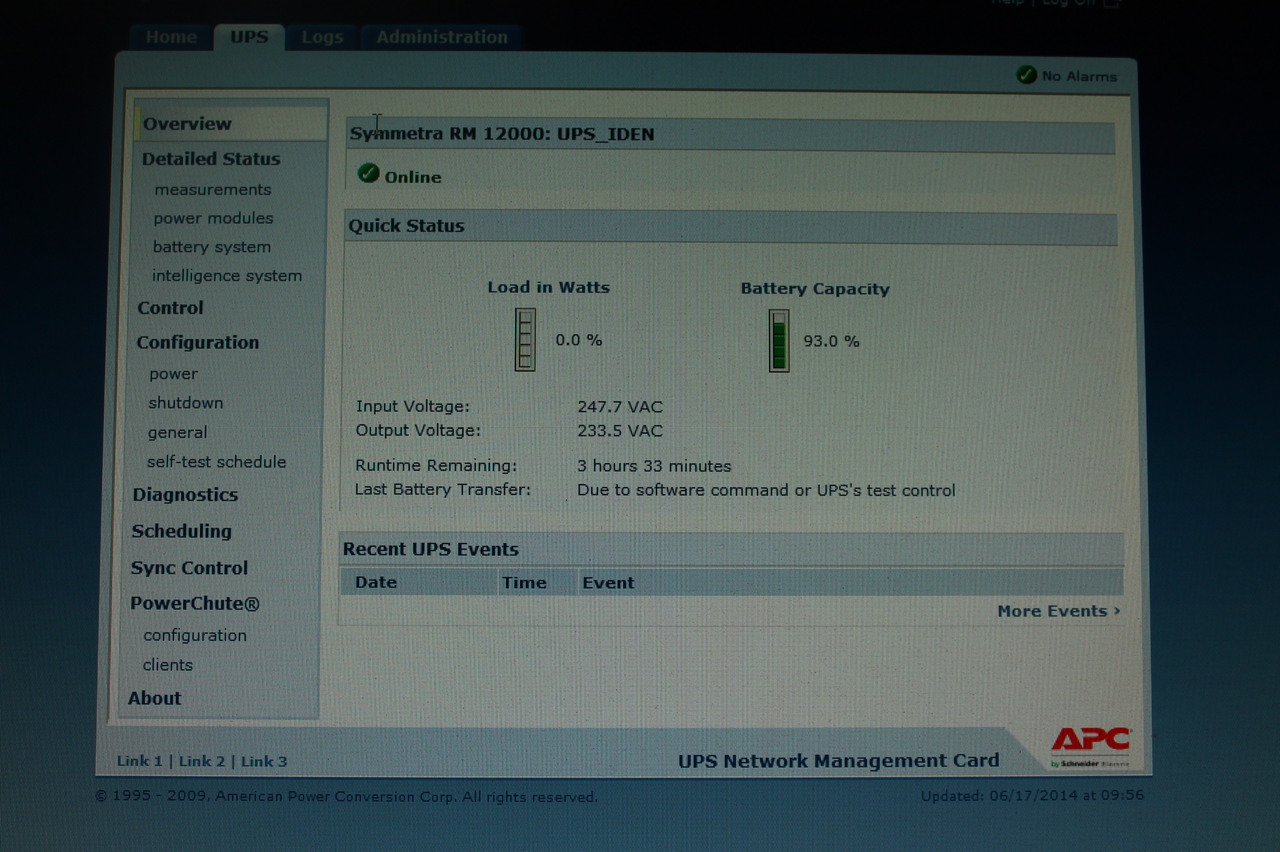This screenshot has width=1280, height=852.
Task: Follow Link 2 in footer
Action: [202, 761]
